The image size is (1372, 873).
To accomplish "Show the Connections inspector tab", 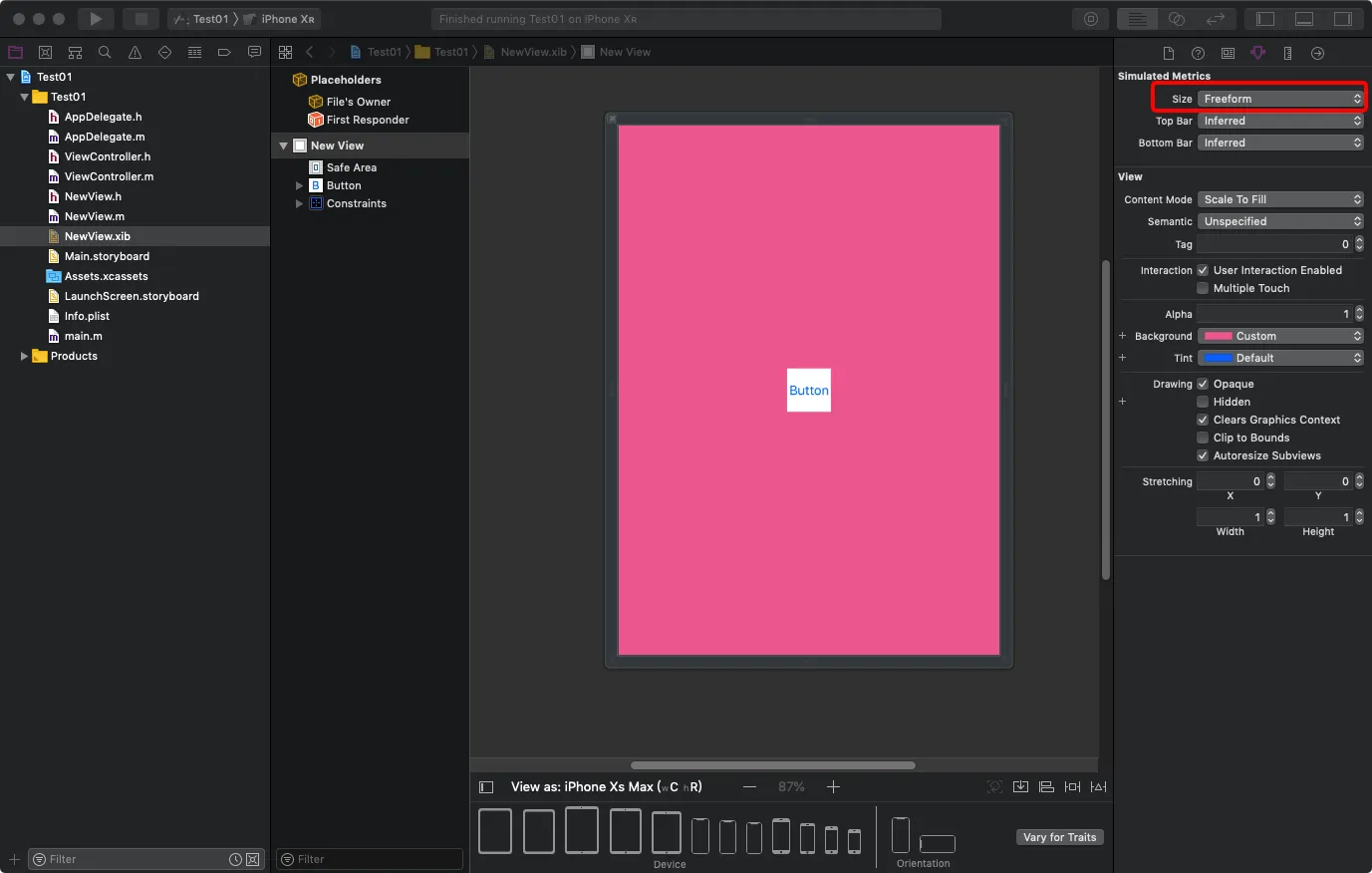I will [x=1317, y=53].
